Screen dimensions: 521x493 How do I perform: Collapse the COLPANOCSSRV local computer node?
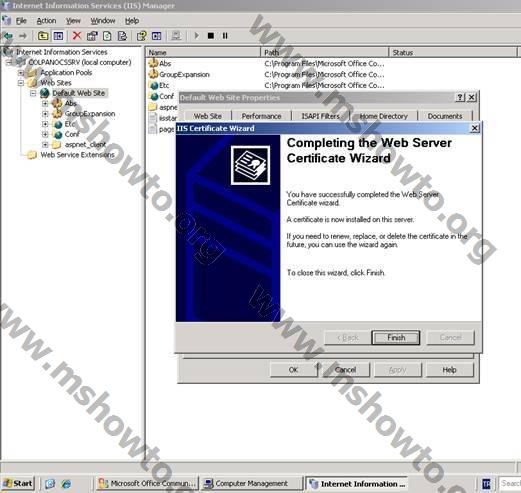pos(9,62)
